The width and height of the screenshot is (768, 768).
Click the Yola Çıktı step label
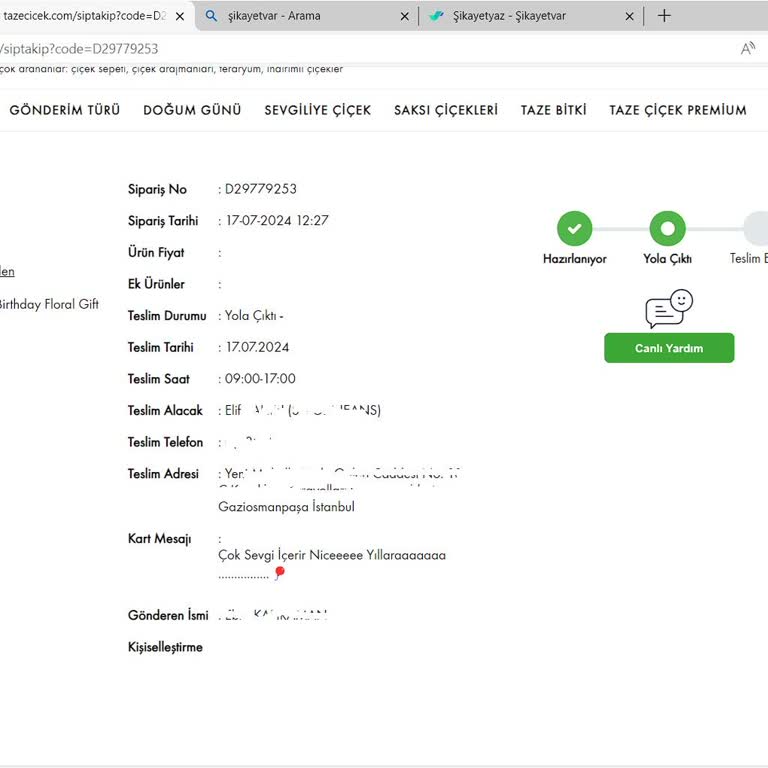coord(668,259)
